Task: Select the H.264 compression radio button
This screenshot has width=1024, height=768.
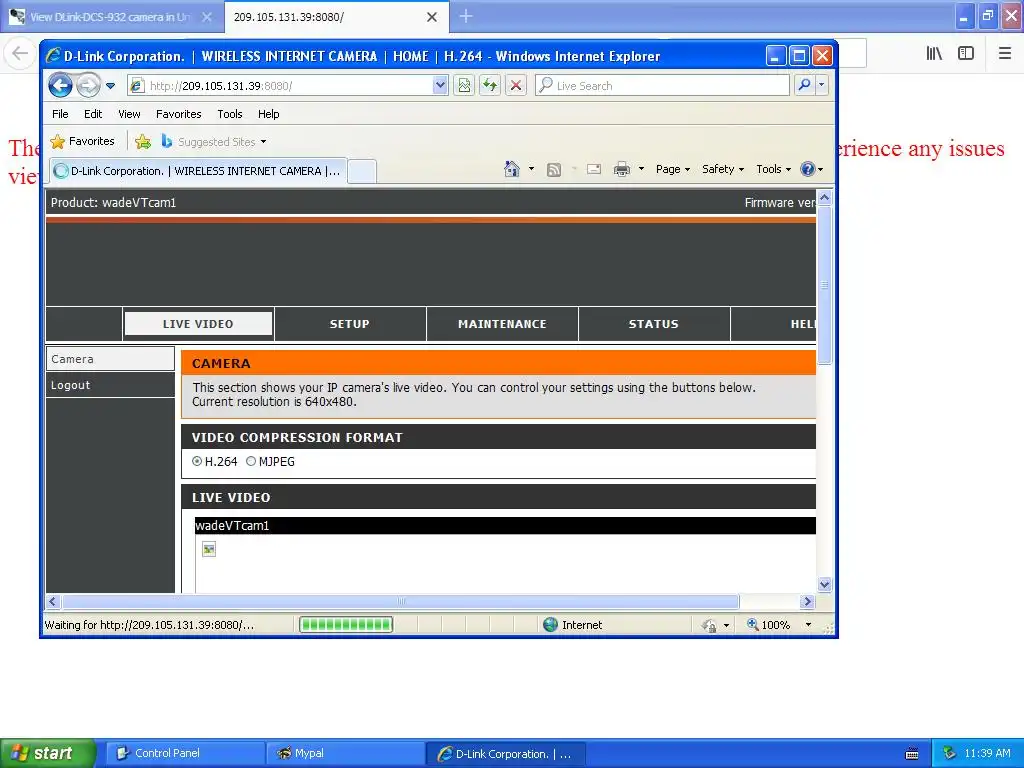Action: coord(197,461)
